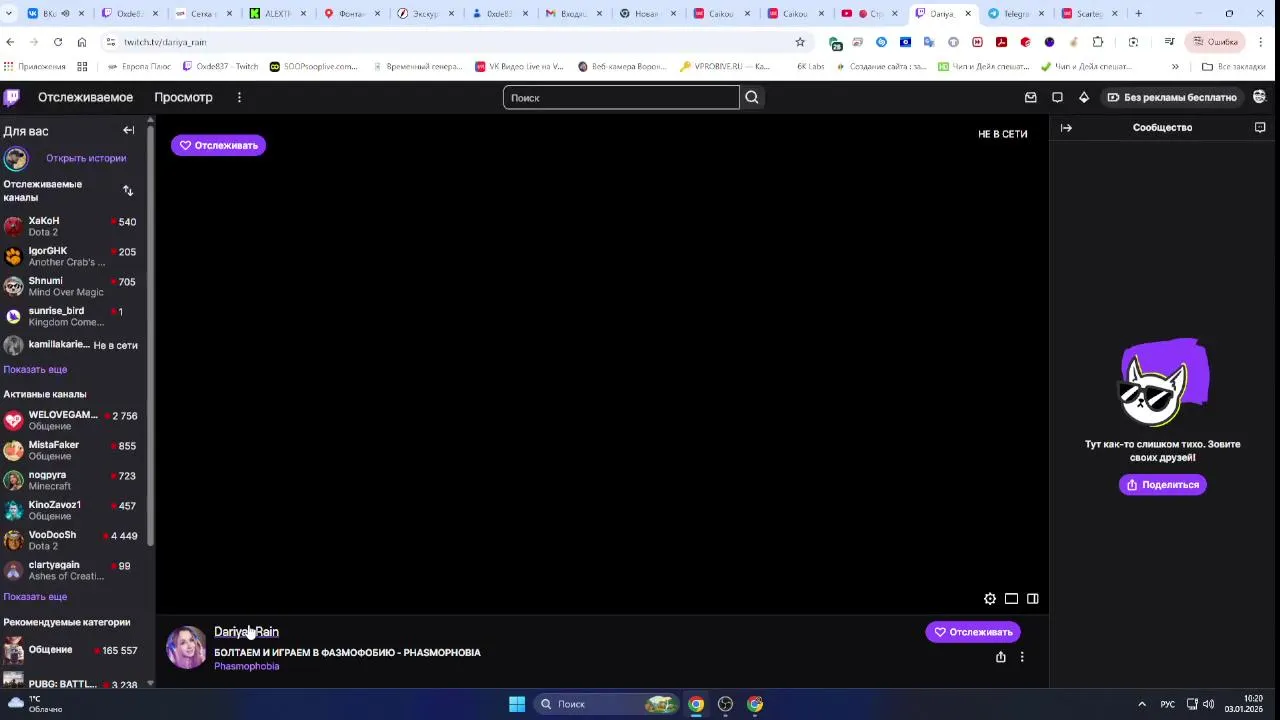Sort followed channels with arrows icon
This screenshot has height=720, width=1280.
(127, 190)
